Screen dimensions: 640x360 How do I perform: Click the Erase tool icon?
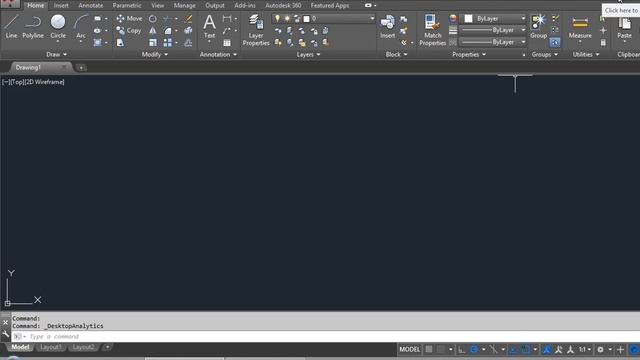pos(188,18)
